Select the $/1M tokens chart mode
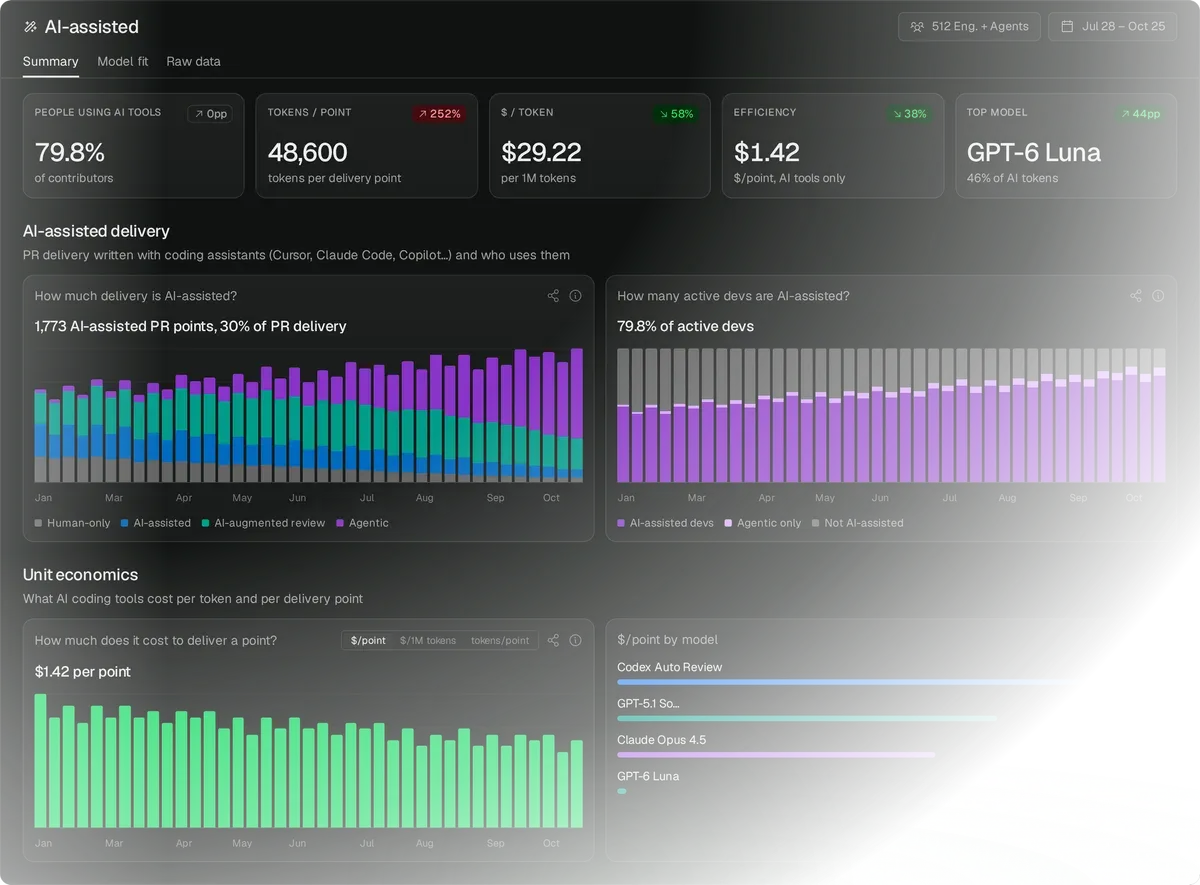This screenshot has width=1200, height=885. click(428, 640)
